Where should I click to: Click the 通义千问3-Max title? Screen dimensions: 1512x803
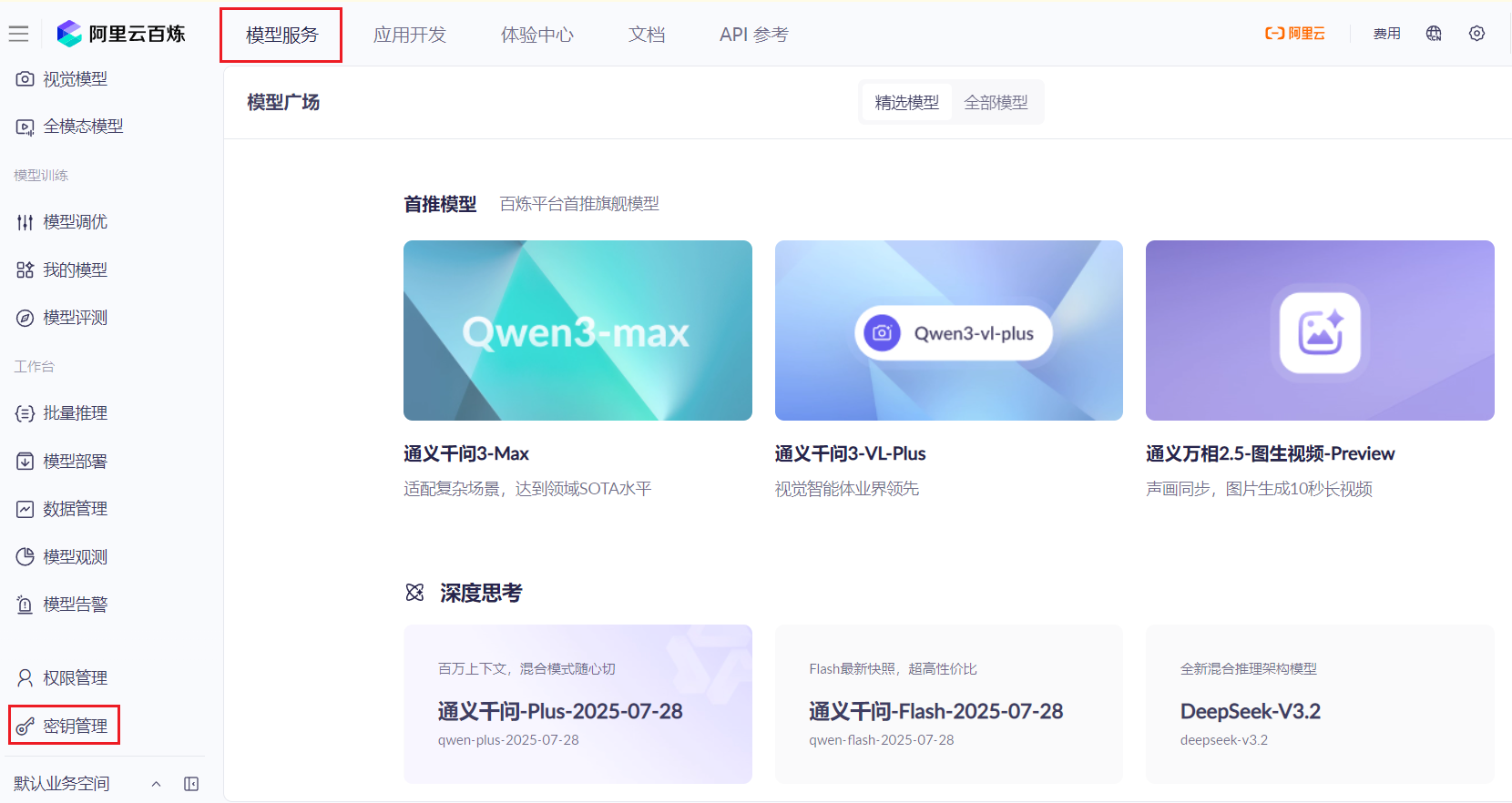tap(466, 453)
